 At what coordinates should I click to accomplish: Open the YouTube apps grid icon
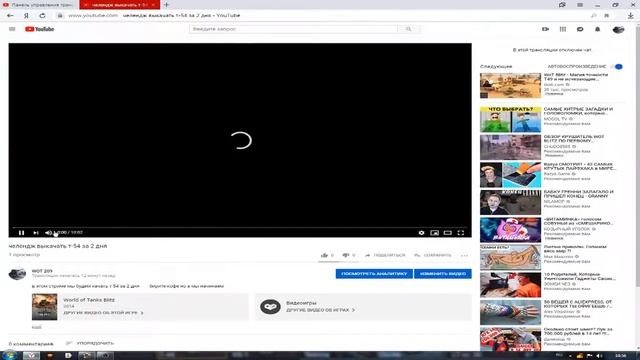pos(563,29)
